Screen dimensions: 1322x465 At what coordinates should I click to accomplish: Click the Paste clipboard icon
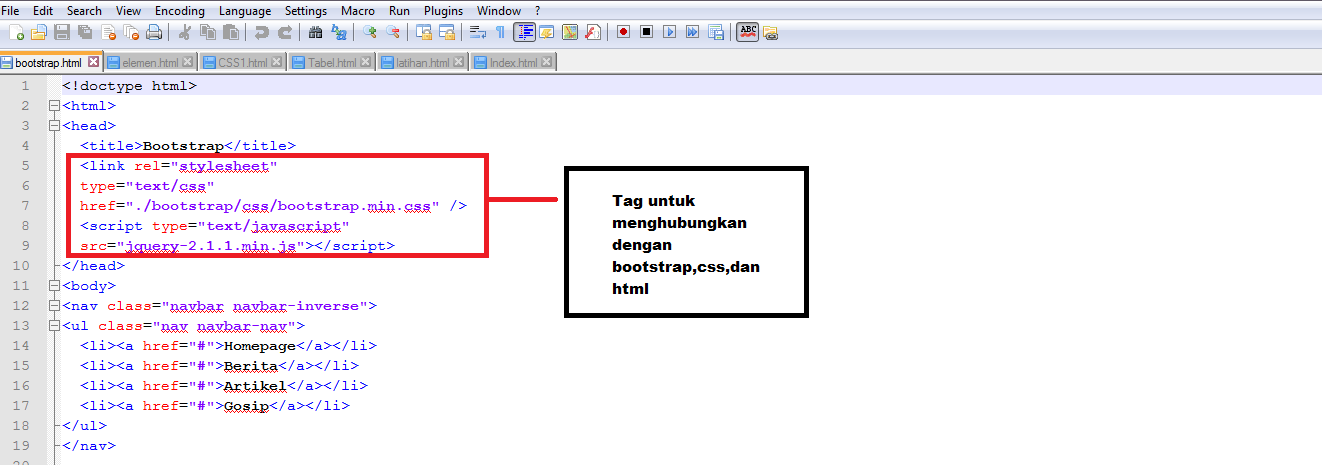tap(231, 32)
